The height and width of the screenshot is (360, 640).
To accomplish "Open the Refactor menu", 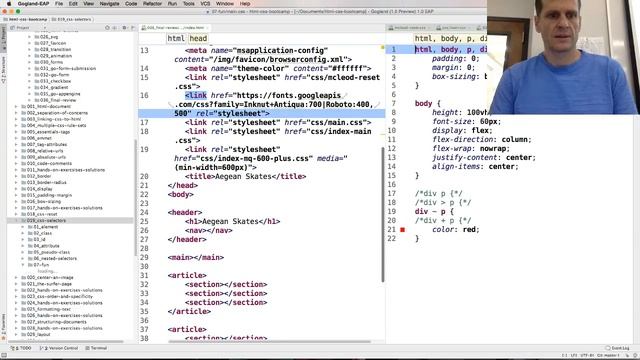I will click(x=152, y=4).
